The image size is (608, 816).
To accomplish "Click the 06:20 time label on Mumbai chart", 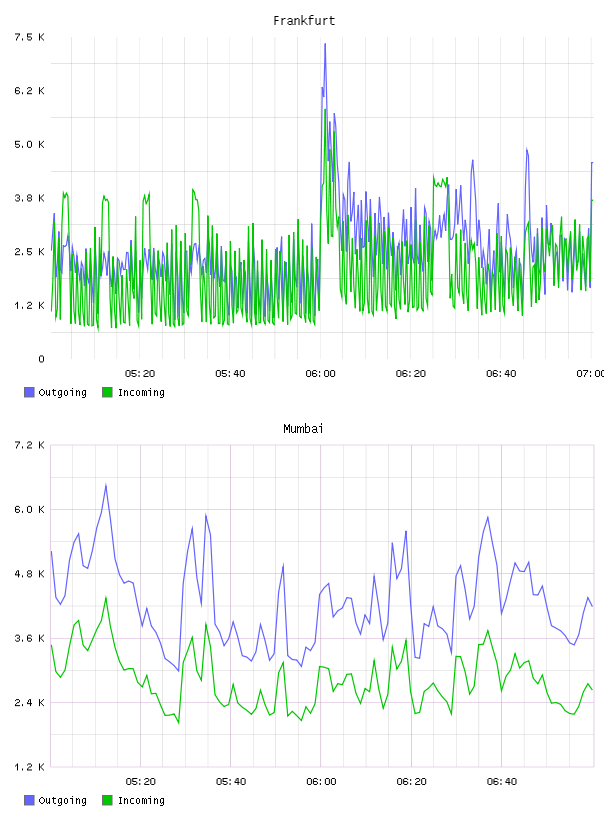I will [411, 781].
